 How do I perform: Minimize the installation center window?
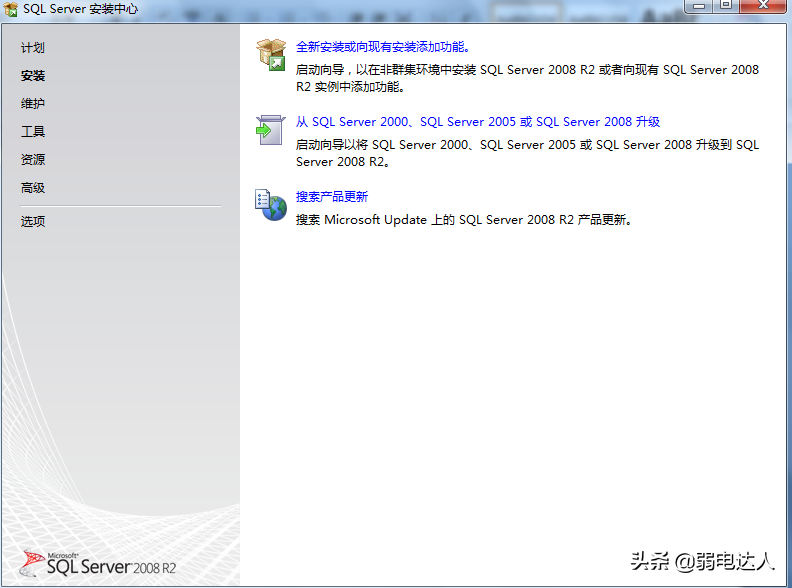(x=699, y=6)
